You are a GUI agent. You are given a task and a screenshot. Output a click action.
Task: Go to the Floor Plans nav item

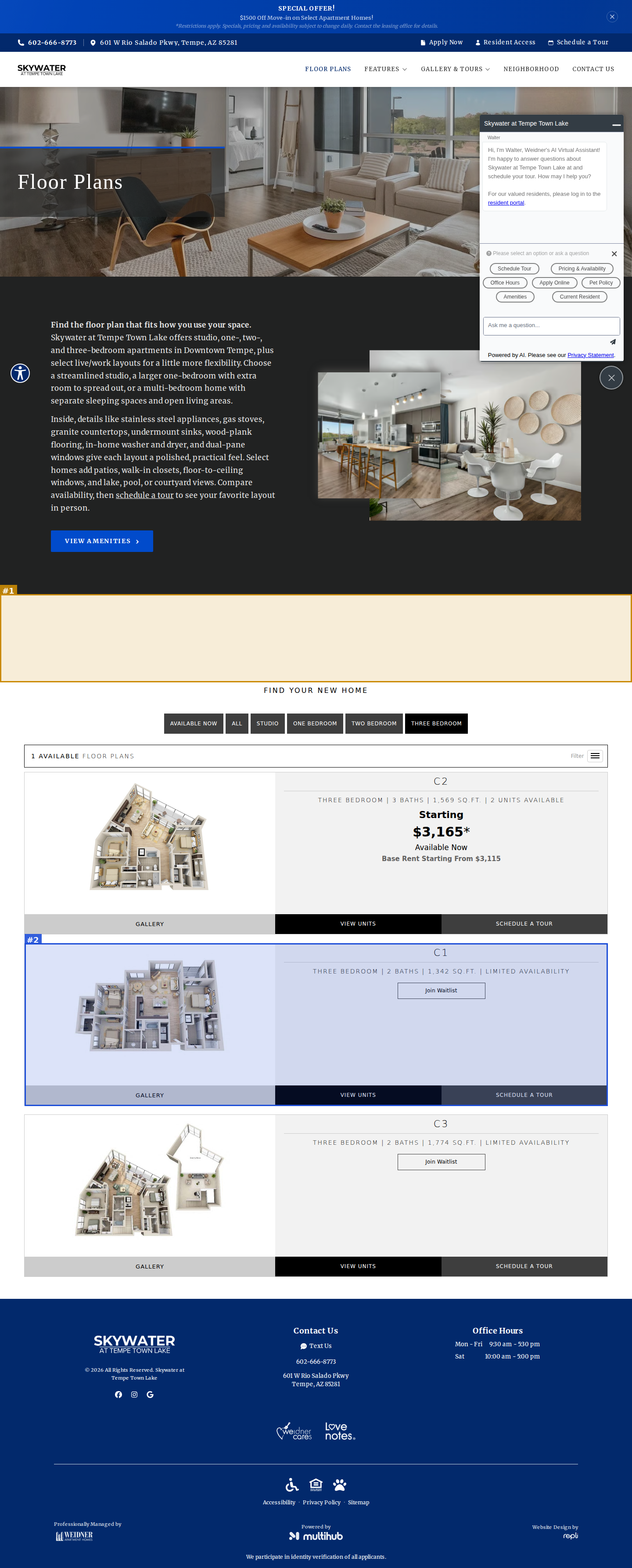(x=328, y=69)
